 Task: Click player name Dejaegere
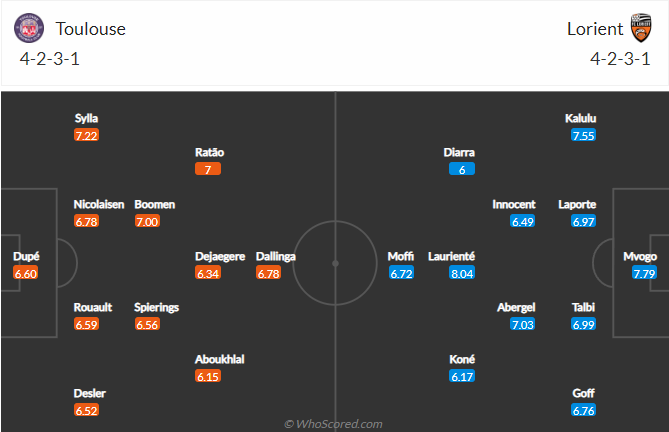[x=220, y=256]
